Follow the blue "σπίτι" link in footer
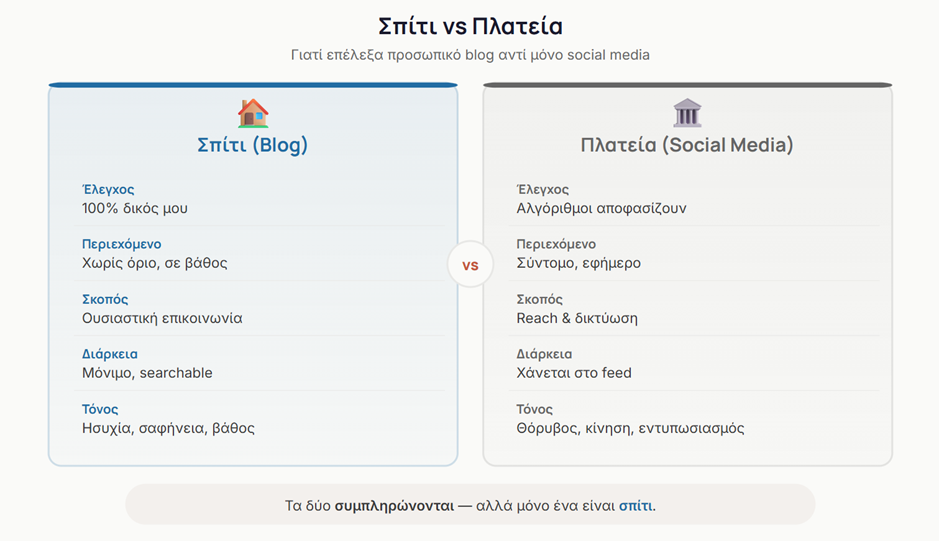The height and width of the screenshot is (541, 939). [x=635, y=505]
